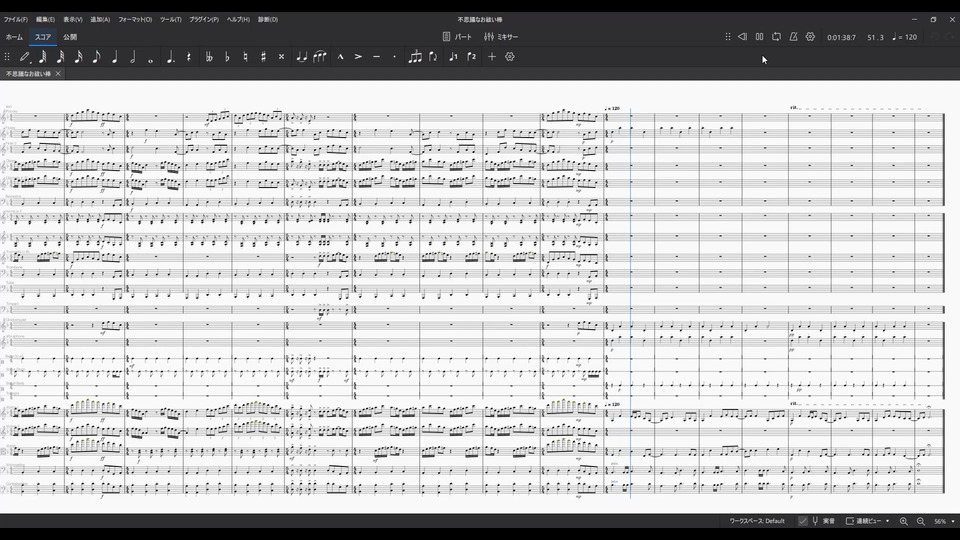This screenshot has width=960, height=540.
Task: Open the ミキサー mixer
Action: coord(501,37)
